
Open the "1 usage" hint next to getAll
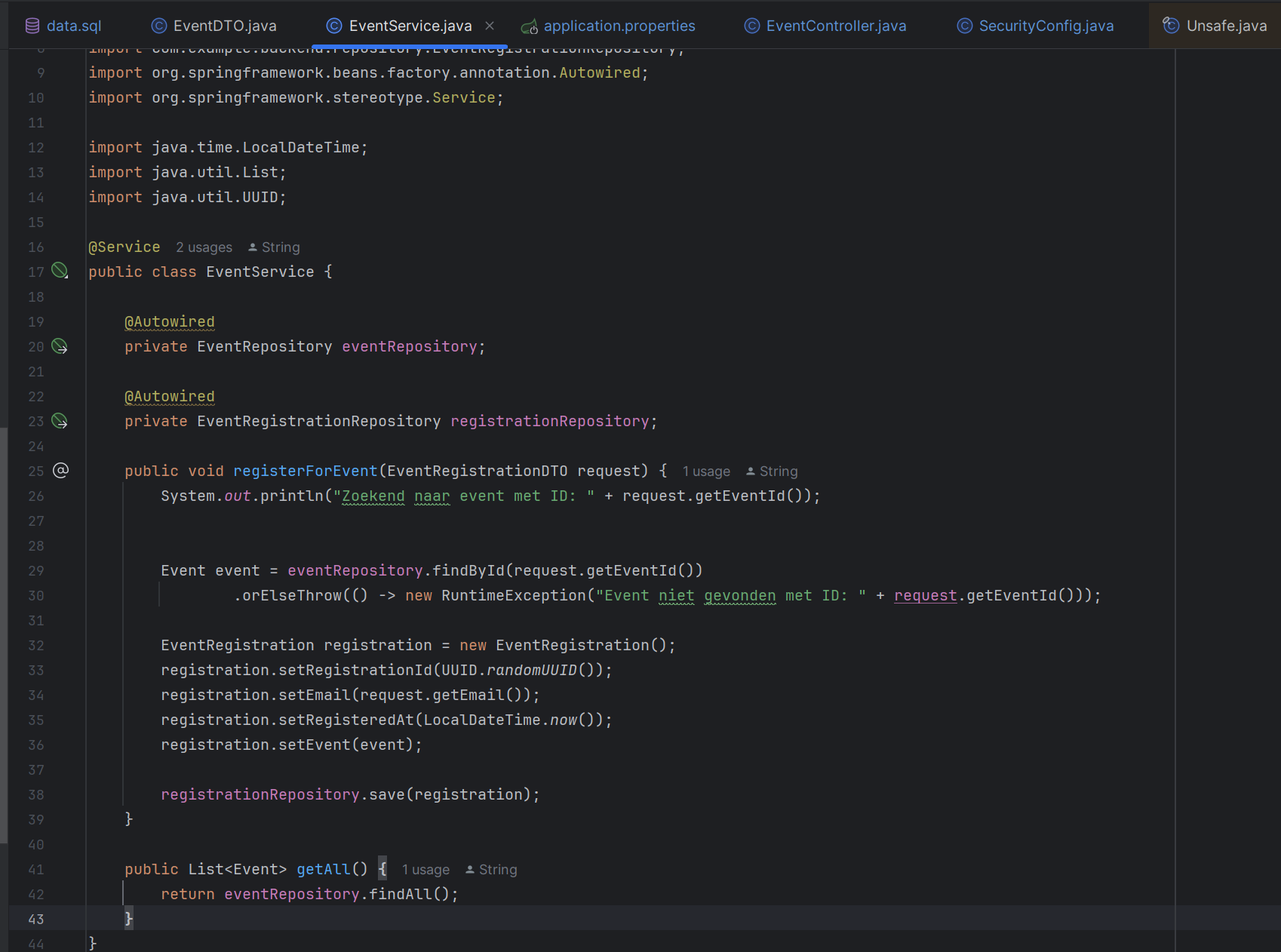(x=425, y=870)
